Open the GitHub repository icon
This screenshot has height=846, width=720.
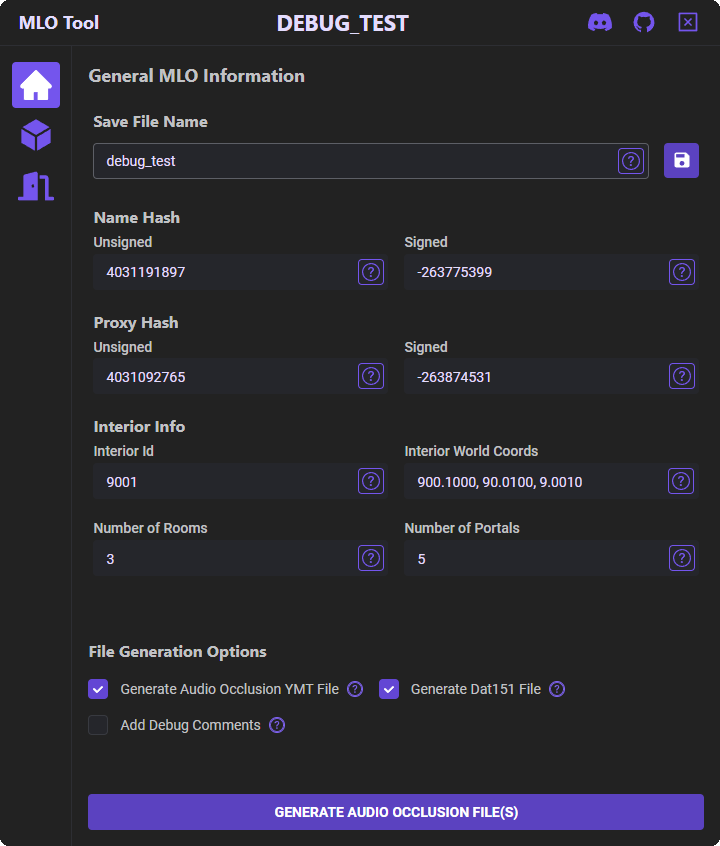(643, 23)
